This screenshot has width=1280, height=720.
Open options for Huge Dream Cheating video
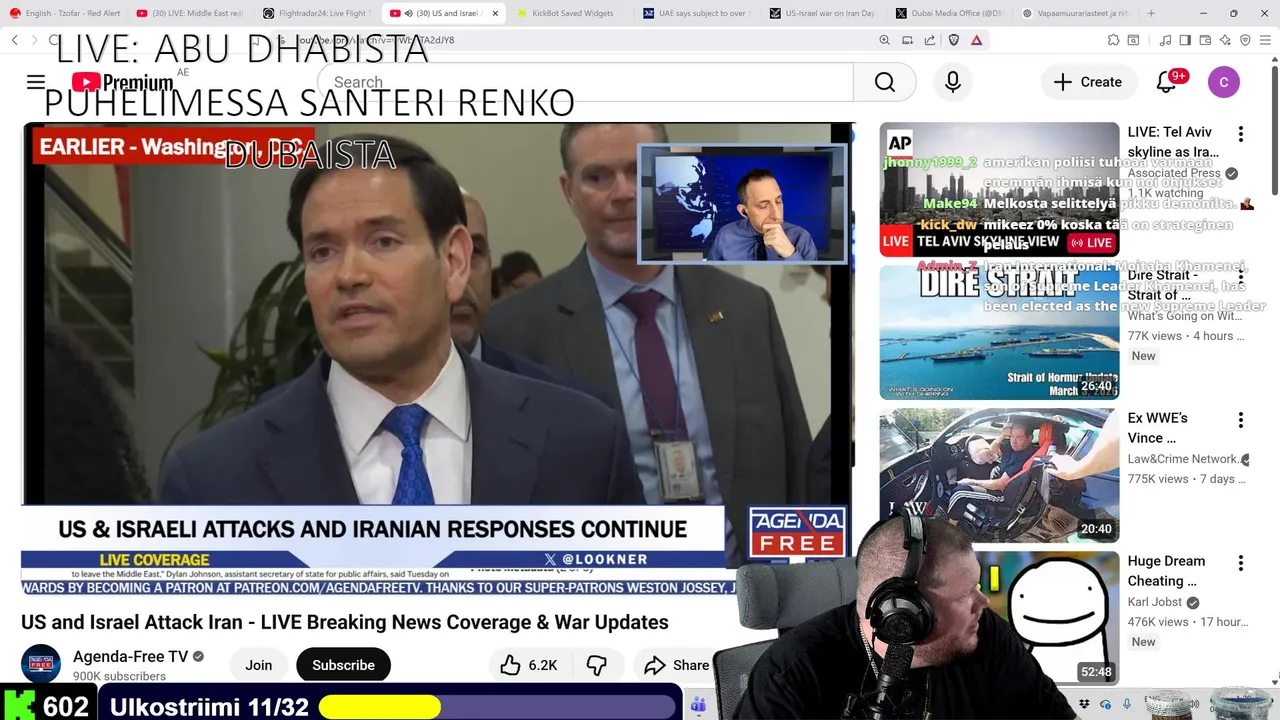pos(1241,563)
